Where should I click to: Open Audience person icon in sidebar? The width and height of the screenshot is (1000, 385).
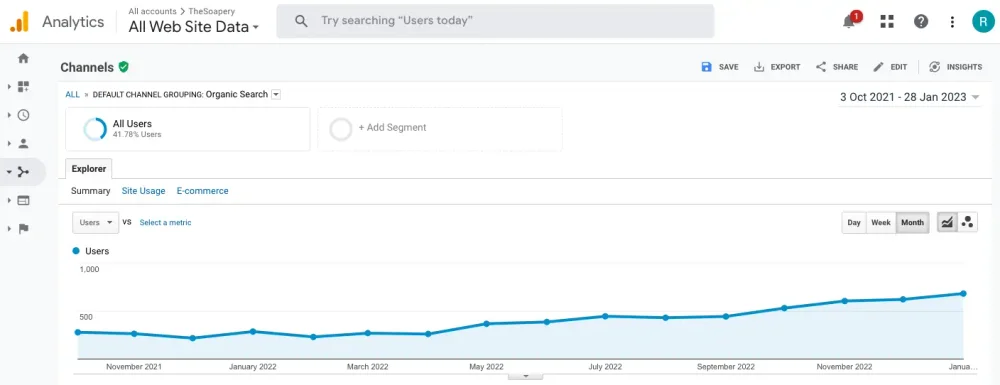23,143
